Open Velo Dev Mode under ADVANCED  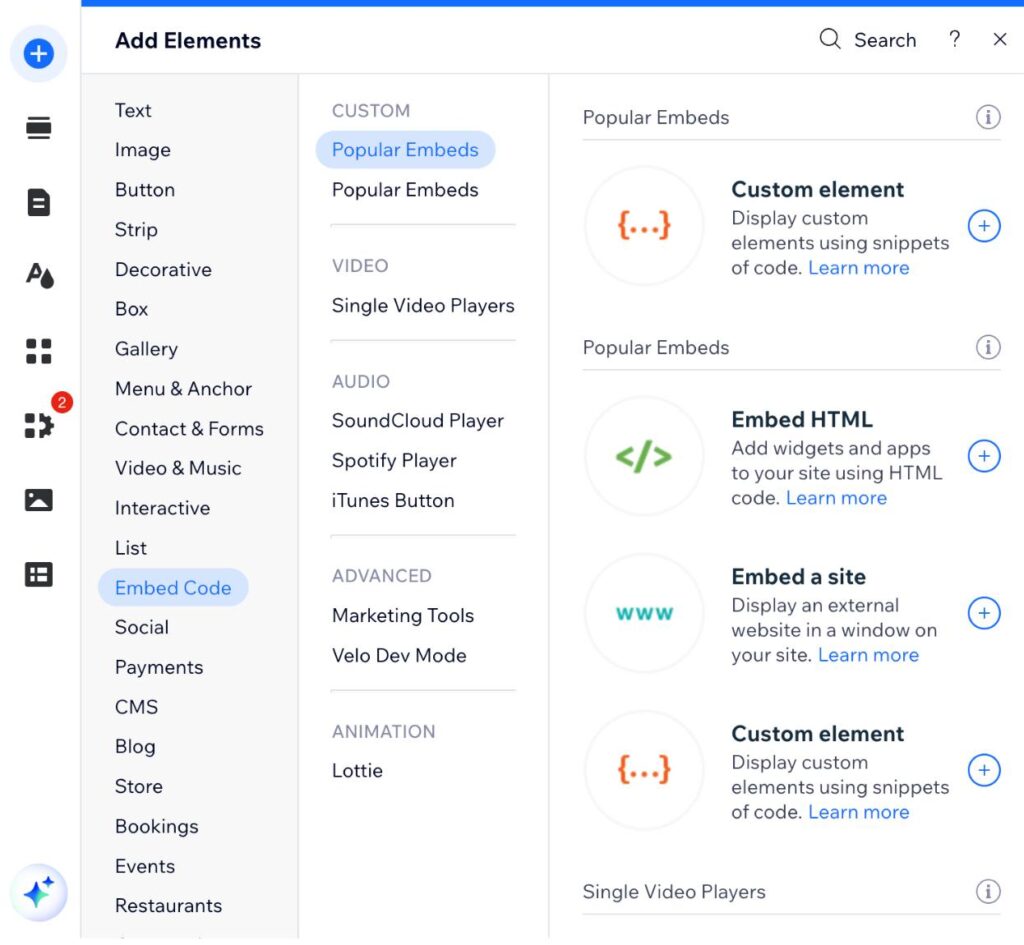[396, 655]
